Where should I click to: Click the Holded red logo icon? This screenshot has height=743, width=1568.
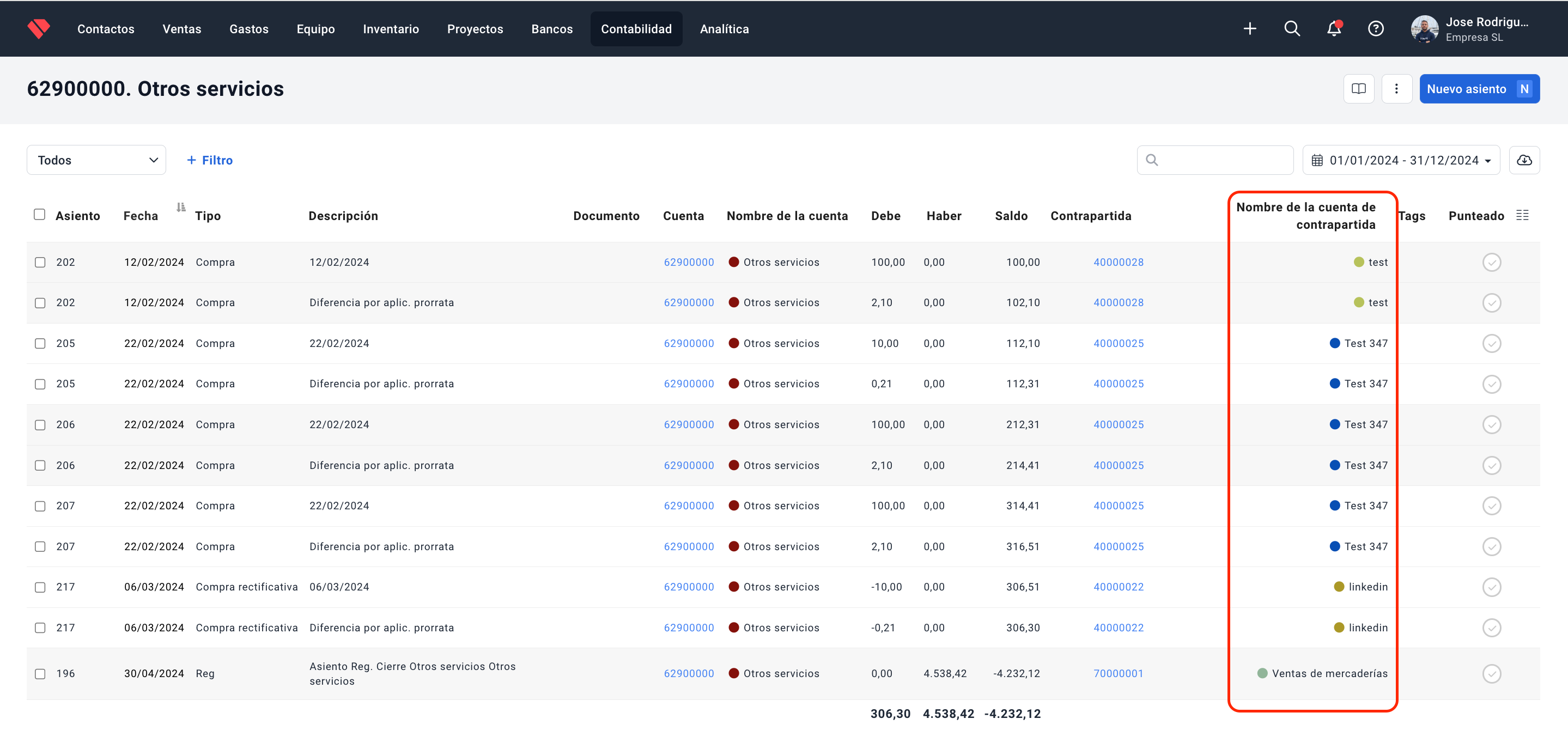38,29
